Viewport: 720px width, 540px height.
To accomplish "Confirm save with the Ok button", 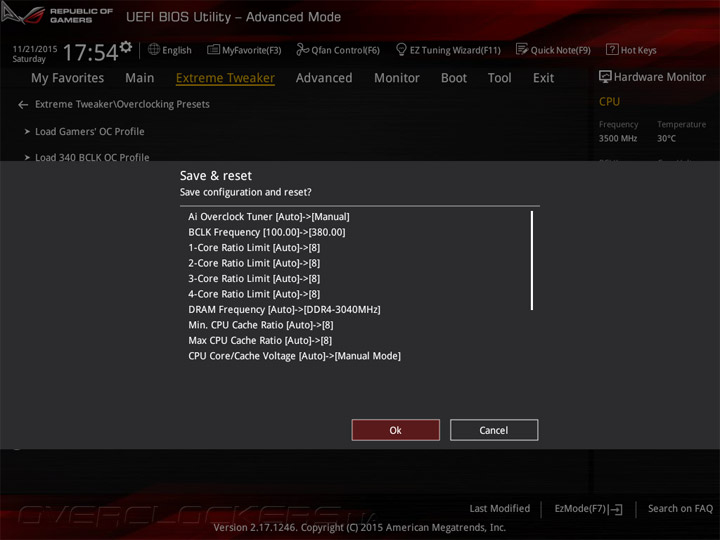I will [x=396, y=430].
